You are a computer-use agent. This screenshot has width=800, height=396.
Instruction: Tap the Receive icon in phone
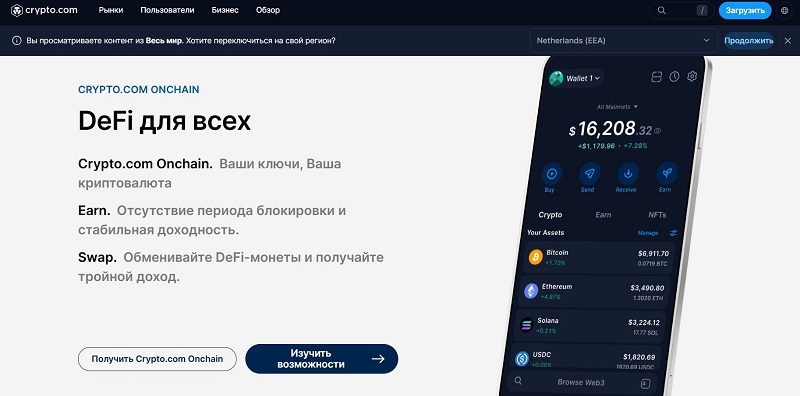point(628,174)
